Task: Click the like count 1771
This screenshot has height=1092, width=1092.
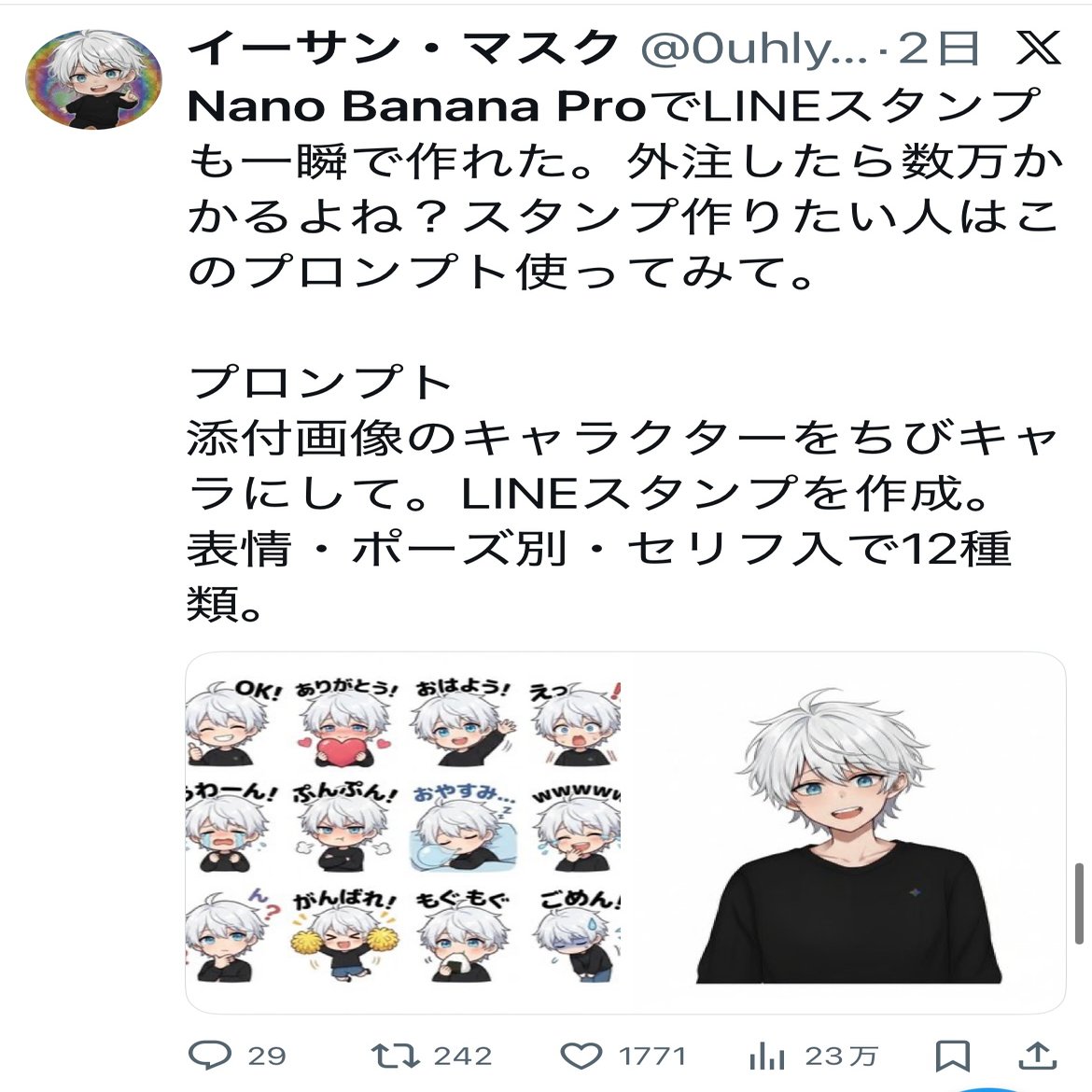Action: 652,1057
